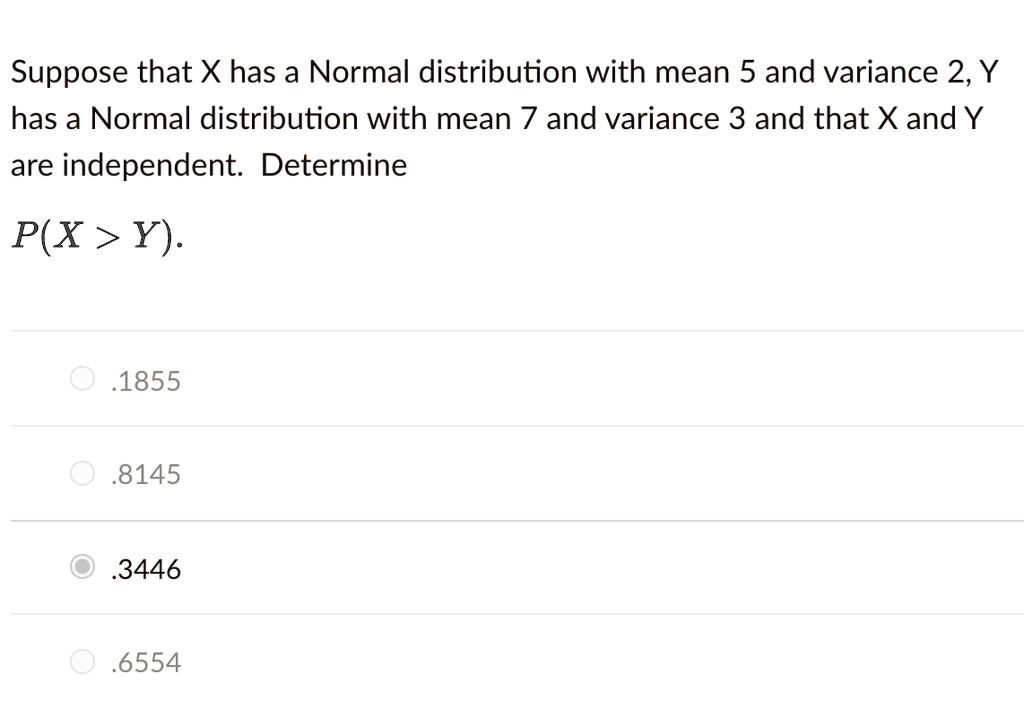The image size is (1024, 717).
Task: Deselect the currently chosen .3446 option
Action: click(81, 567)
